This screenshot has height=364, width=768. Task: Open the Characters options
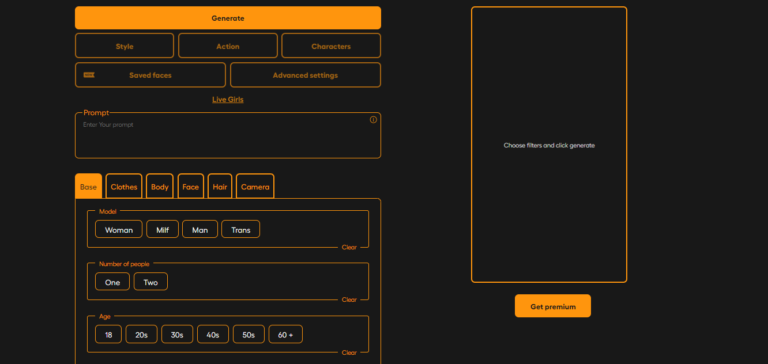point(331,46)
